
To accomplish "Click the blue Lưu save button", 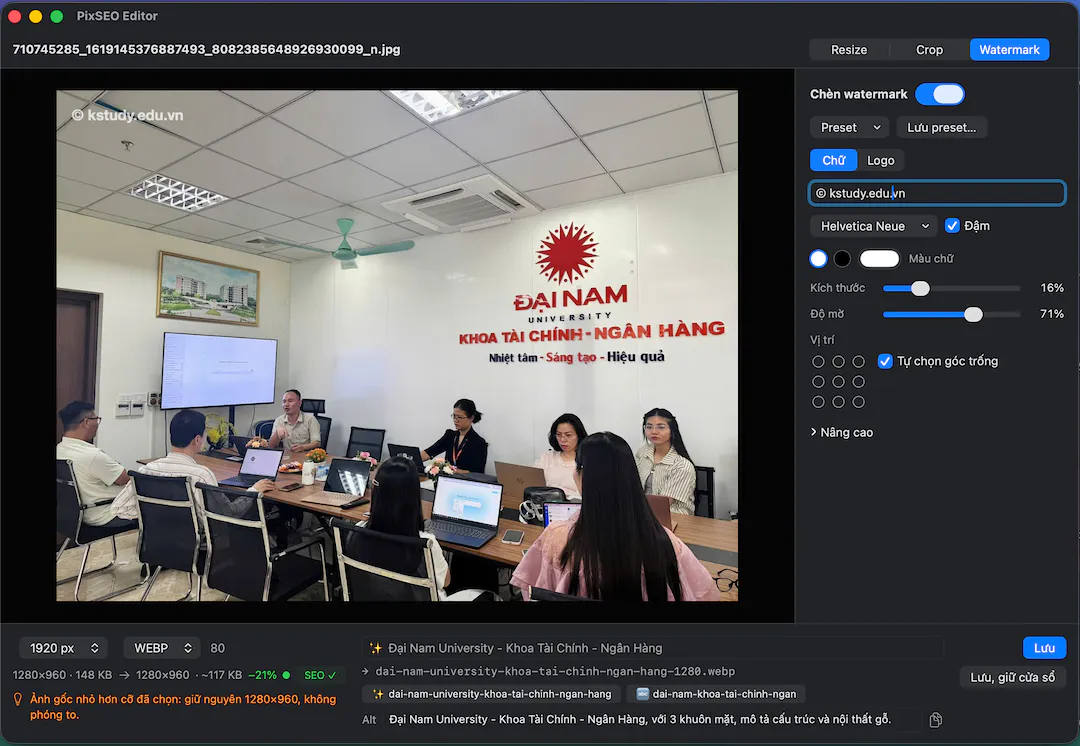I will tap(1044, 648).
